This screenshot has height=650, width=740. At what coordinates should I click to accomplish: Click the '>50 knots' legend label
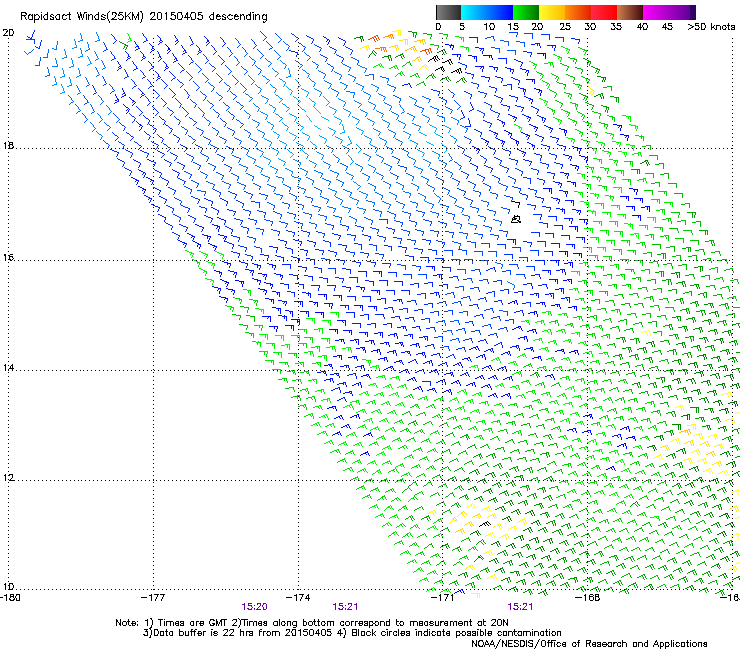pos(711,27)
